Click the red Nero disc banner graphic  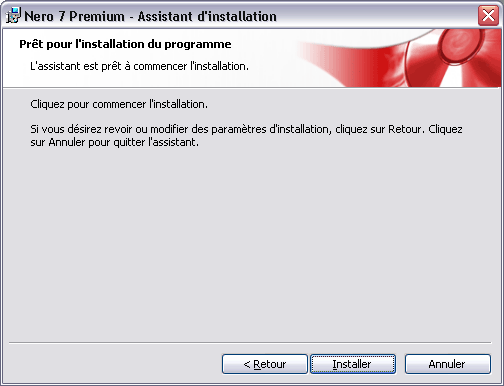coord(400,58)
